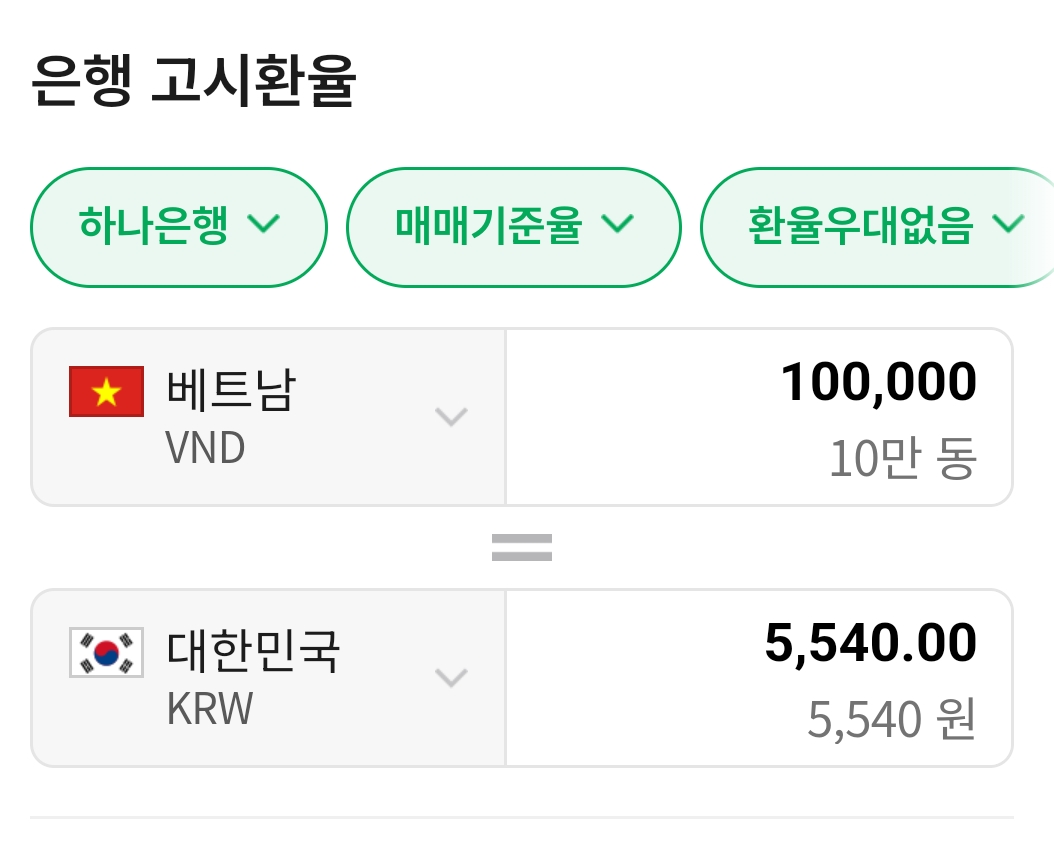Click the chevron arrow in 매매기준율 chip
The height and width of the screenshot is (851, 1054).
tap(618, 224)
